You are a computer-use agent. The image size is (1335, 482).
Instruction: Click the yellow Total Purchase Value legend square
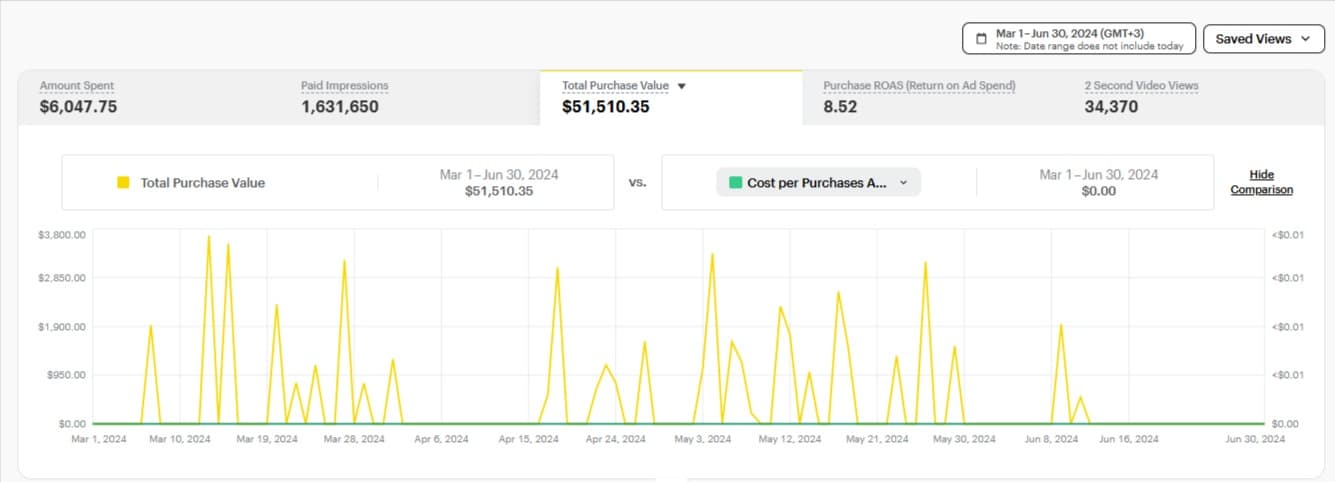click(123, 183)
